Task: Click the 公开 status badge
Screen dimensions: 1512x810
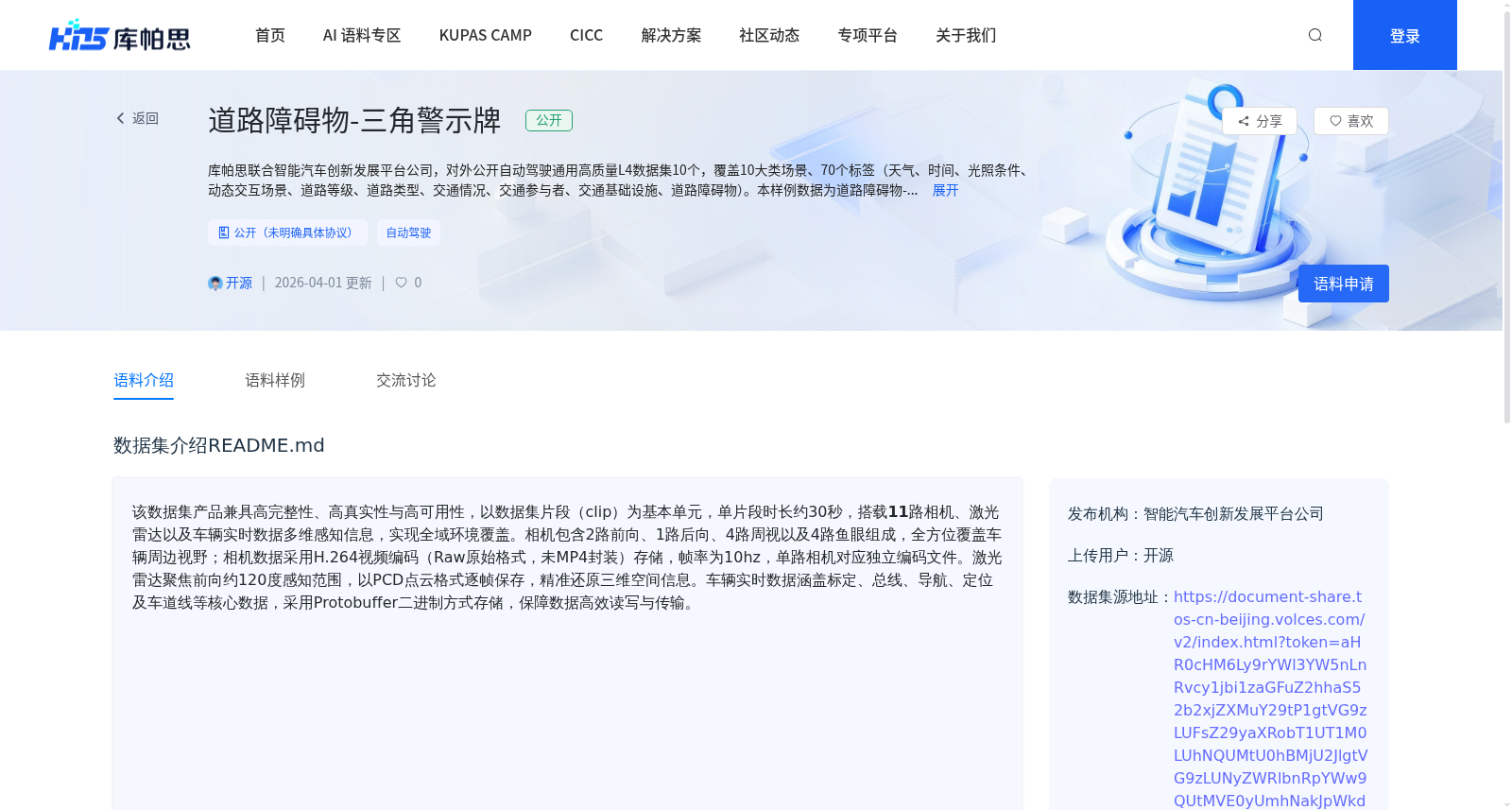Action: [x=549, y=120]
